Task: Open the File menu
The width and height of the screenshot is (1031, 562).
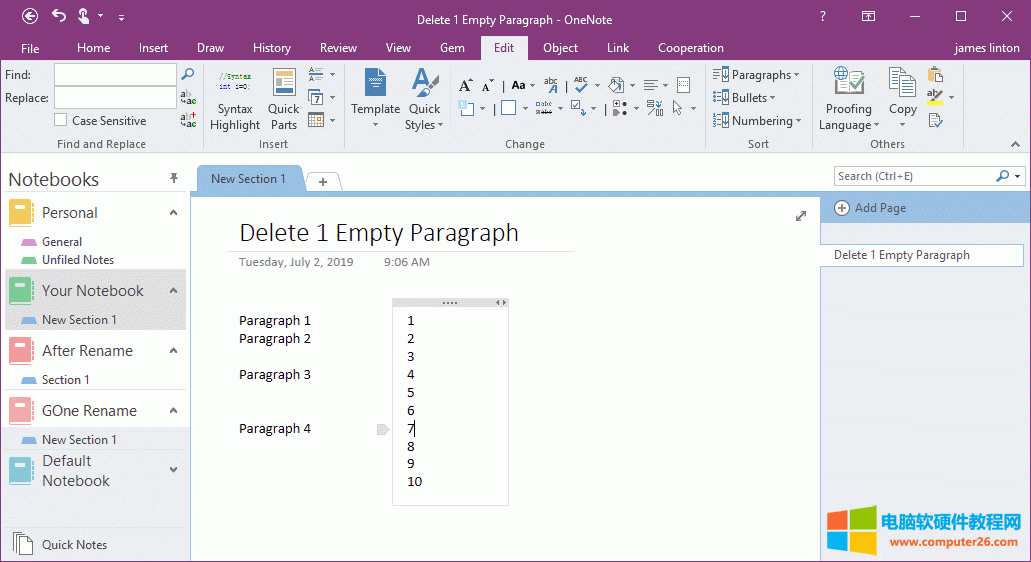Action: pos(30,48)
